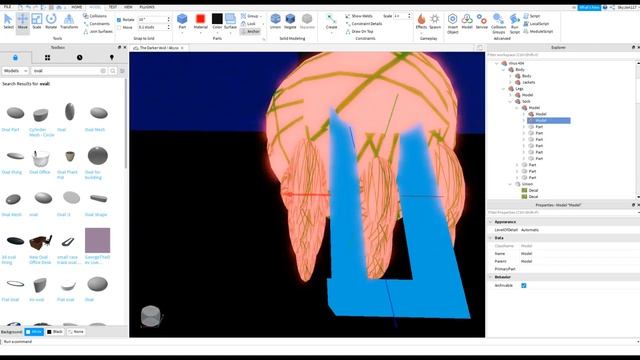This screenshot has width=640, height=360.
Task: Toggle Collisions in the Tools group
Action: (95, 16)
